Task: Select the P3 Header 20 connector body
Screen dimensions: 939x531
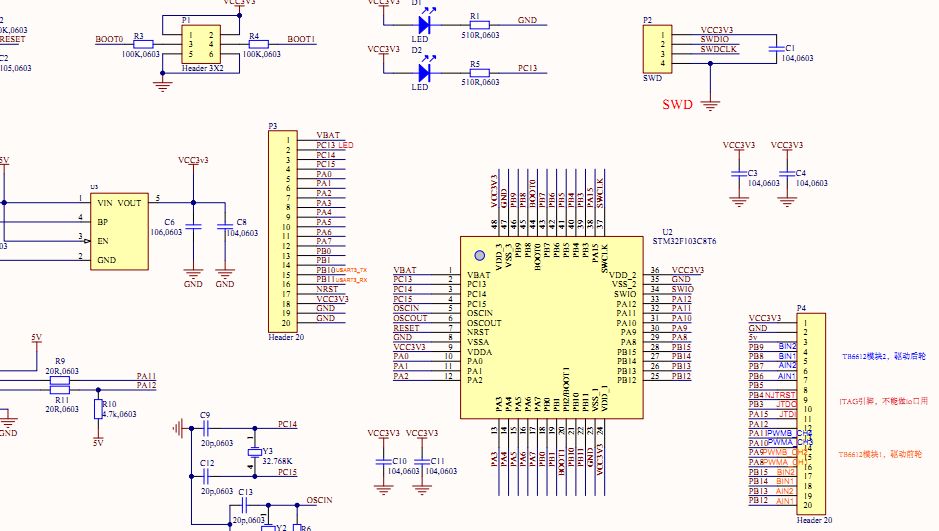Action: [283, 231]
